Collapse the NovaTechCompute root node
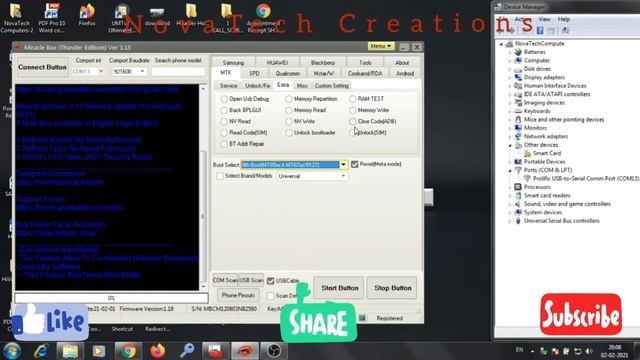Screen dimensions: 640x360 [502, 44]
